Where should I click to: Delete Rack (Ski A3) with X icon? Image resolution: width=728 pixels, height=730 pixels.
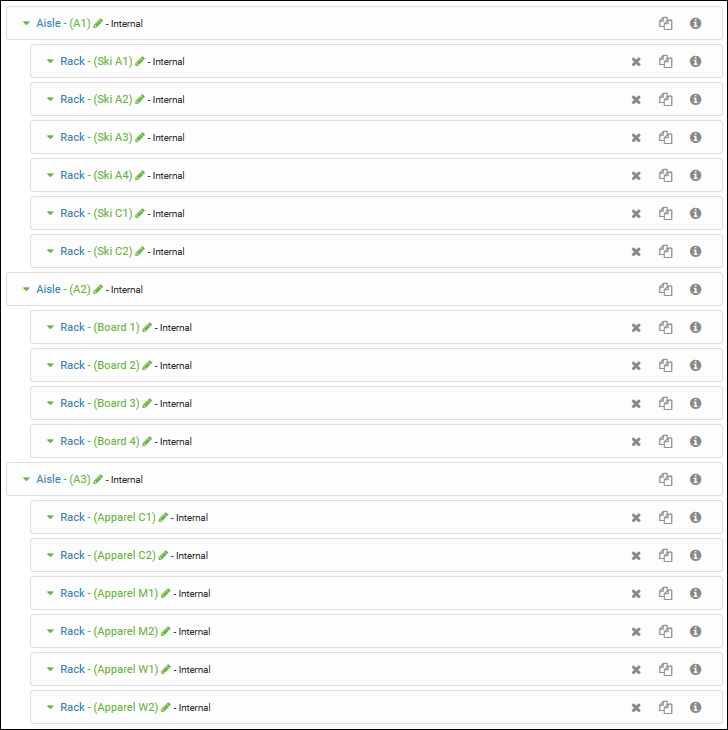[635, 137]
